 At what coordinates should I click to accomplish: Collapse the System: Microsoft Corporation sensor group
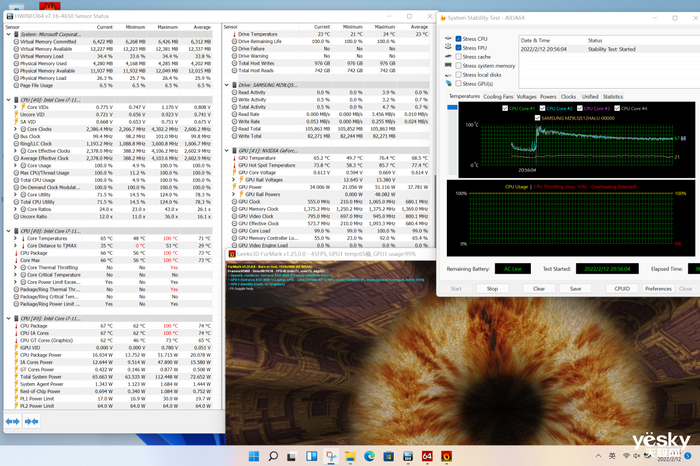coord(8,34)
